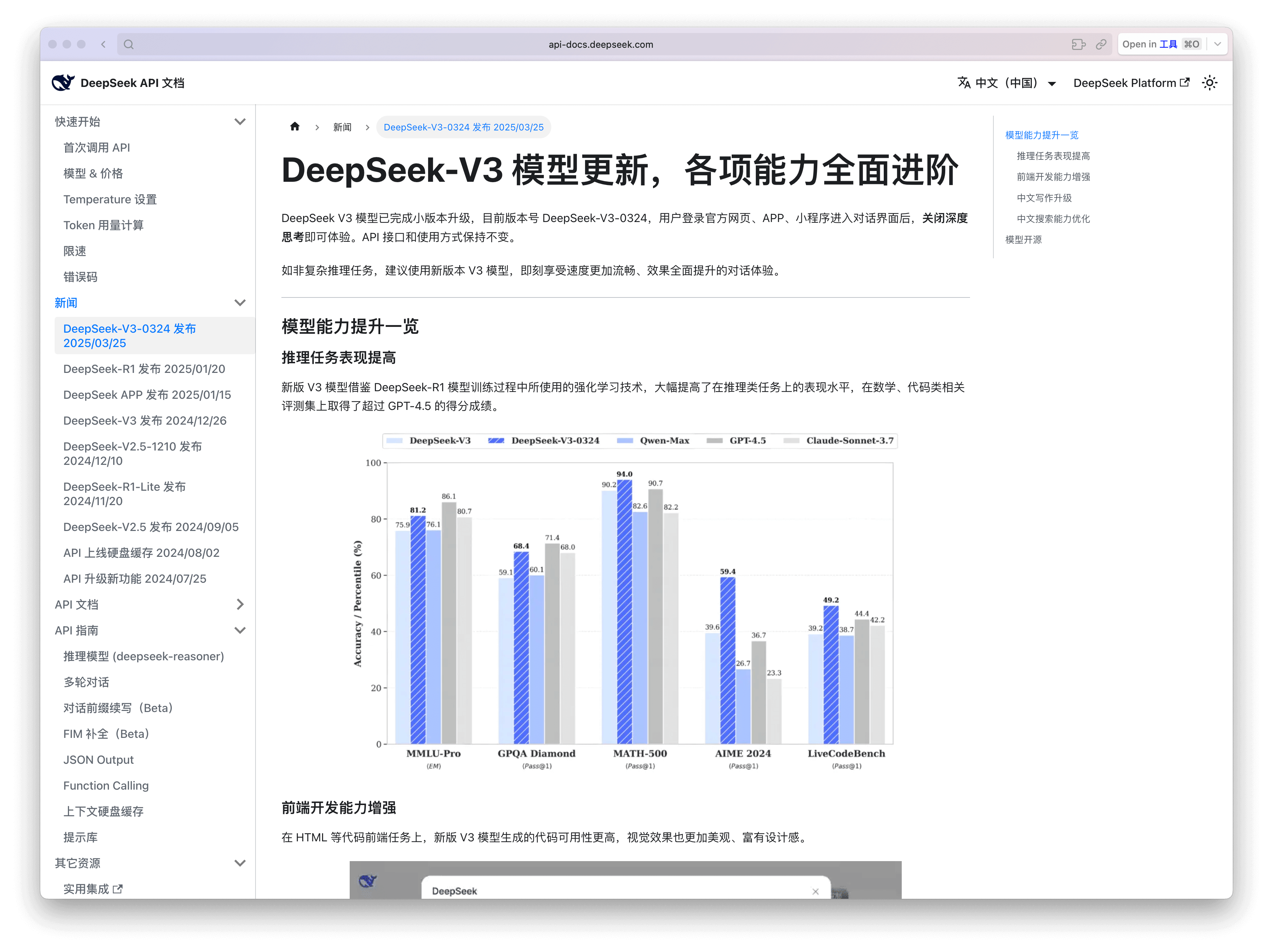The image size is (1273, 952).
Task: Click the browser extension puzzle icon
Action: point(1078,44)
